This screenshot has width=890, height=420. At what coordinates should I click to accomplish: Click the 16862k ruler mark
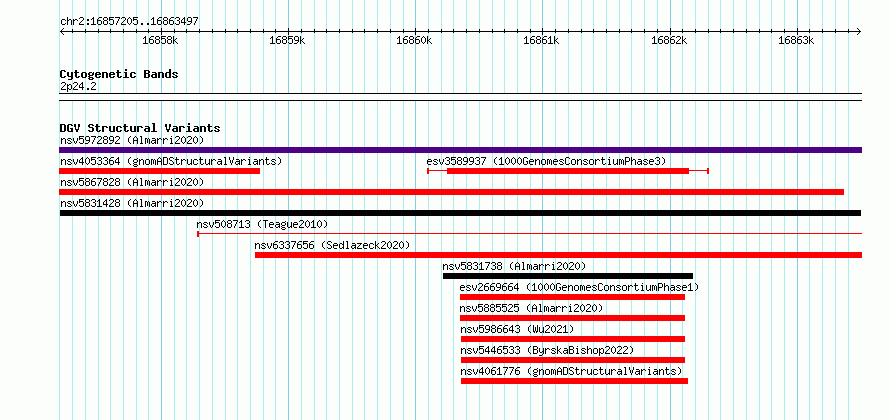(x=669, y=40)
